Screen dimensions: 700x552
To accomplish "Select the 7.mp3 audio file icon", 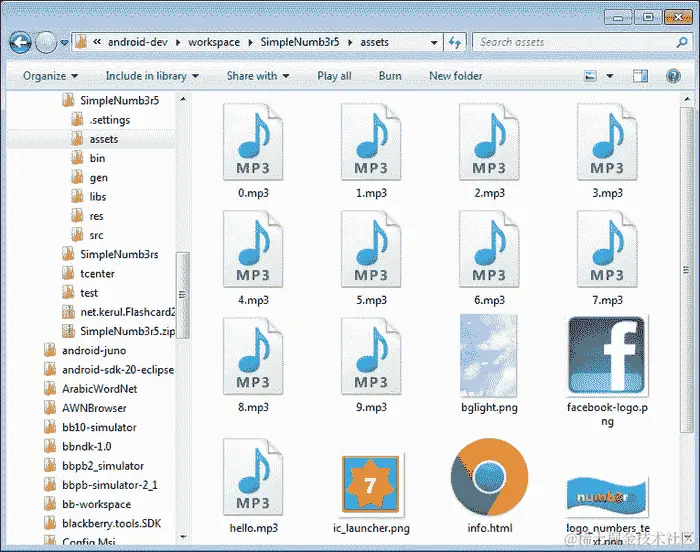I will (x=607, y=249).
